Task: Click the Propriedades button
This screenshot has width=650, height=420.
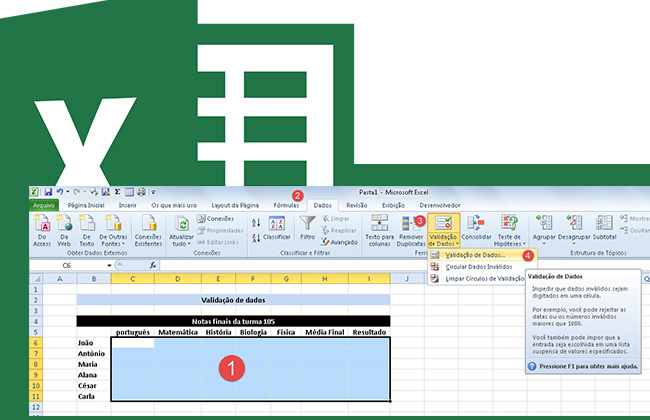Action: 220,230
